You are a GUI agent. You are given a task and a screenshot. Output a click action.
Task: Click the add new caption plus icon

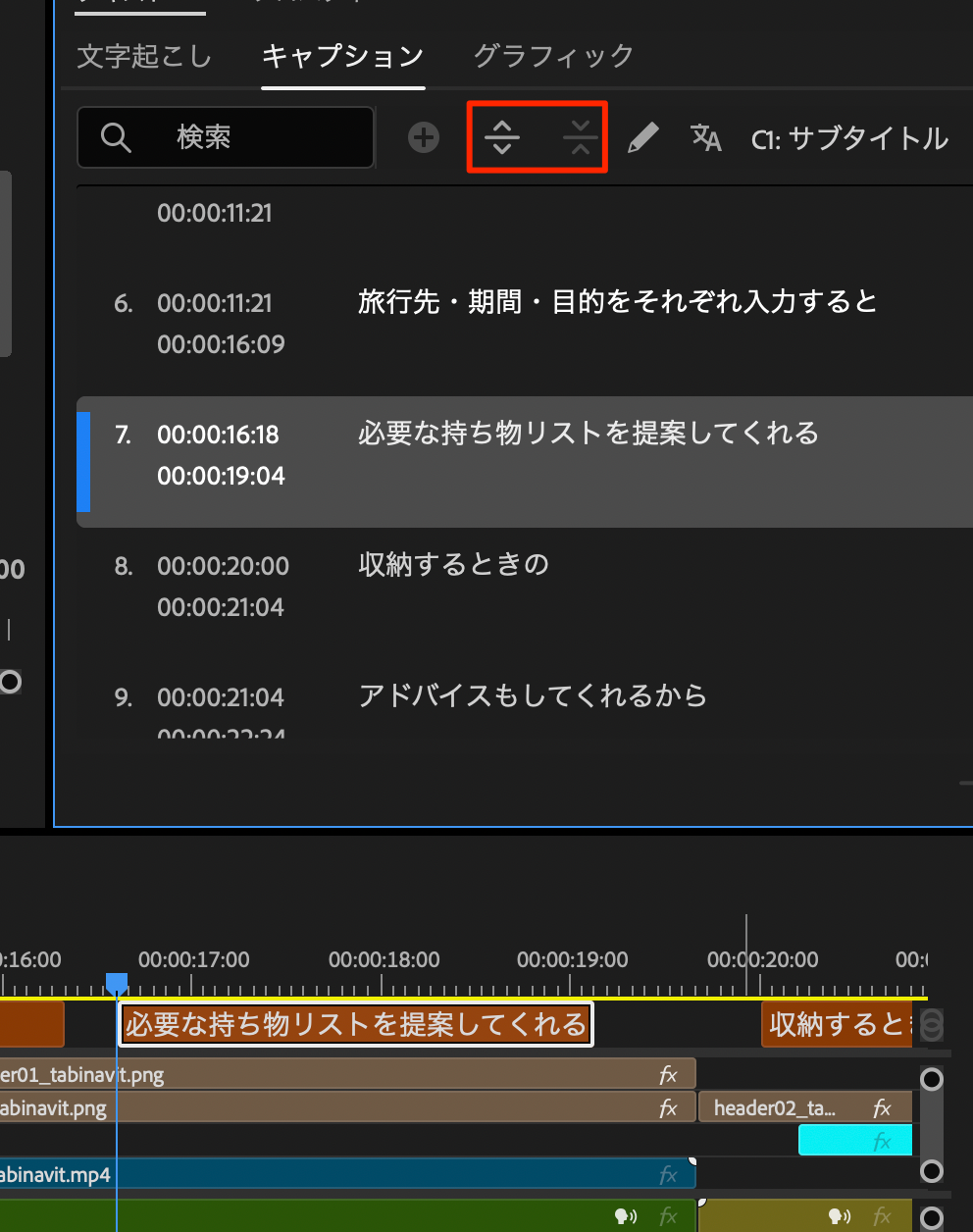(x=424, y=137)
